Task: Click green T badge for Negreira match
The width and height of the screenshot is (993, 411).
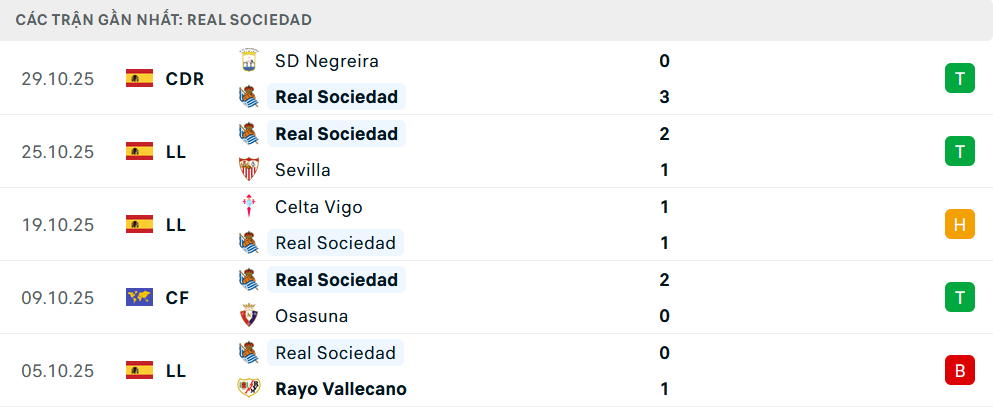Action: coord(959,78)
